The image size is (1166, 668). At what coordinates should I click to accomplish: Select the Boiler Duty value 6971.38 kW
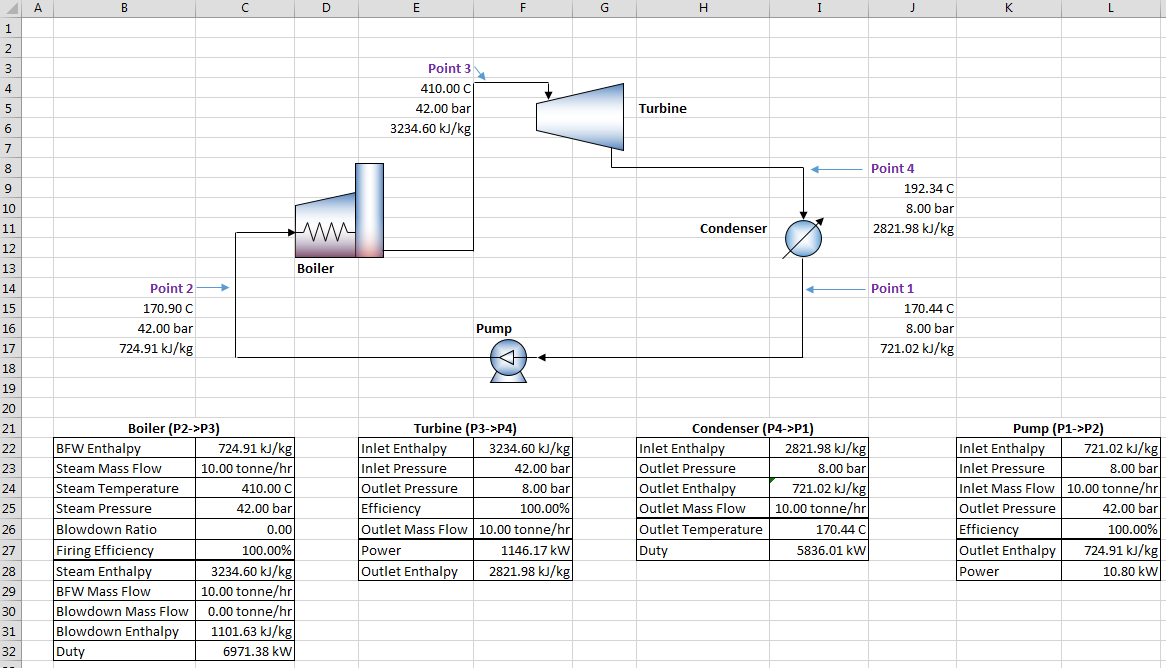(245, 652)
